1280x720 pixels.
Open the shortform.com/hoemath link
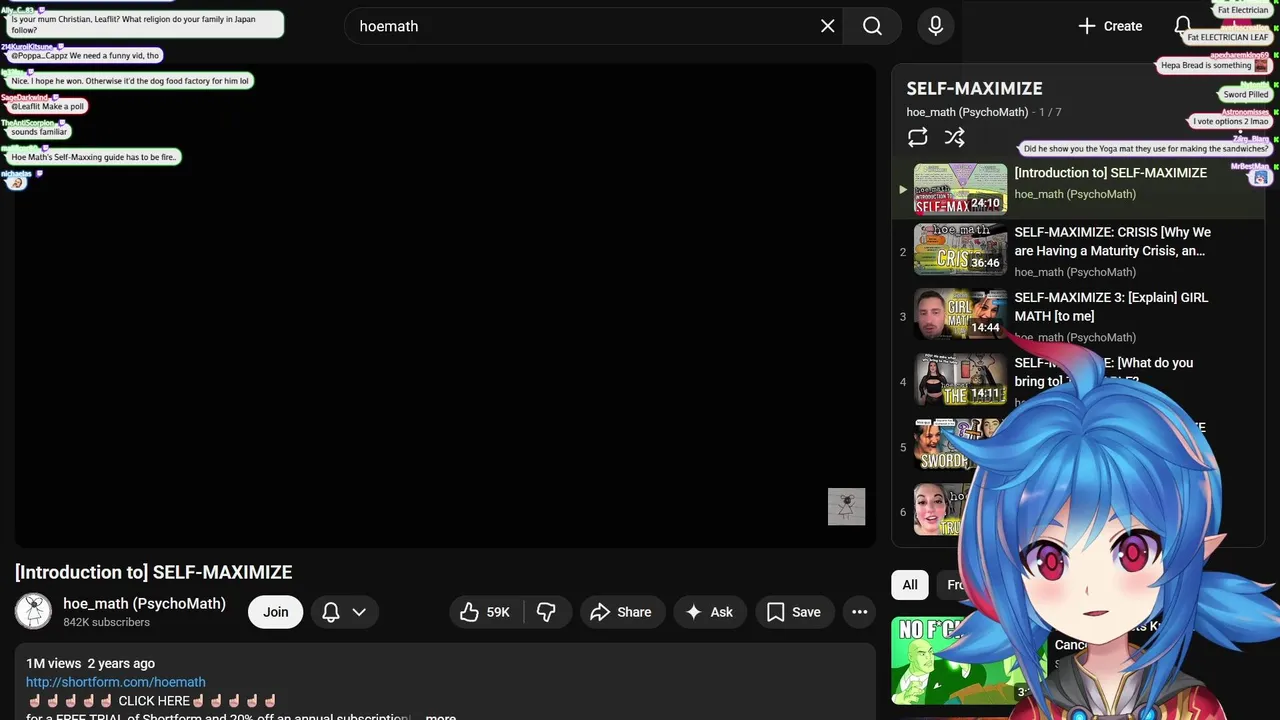[116, 682]
